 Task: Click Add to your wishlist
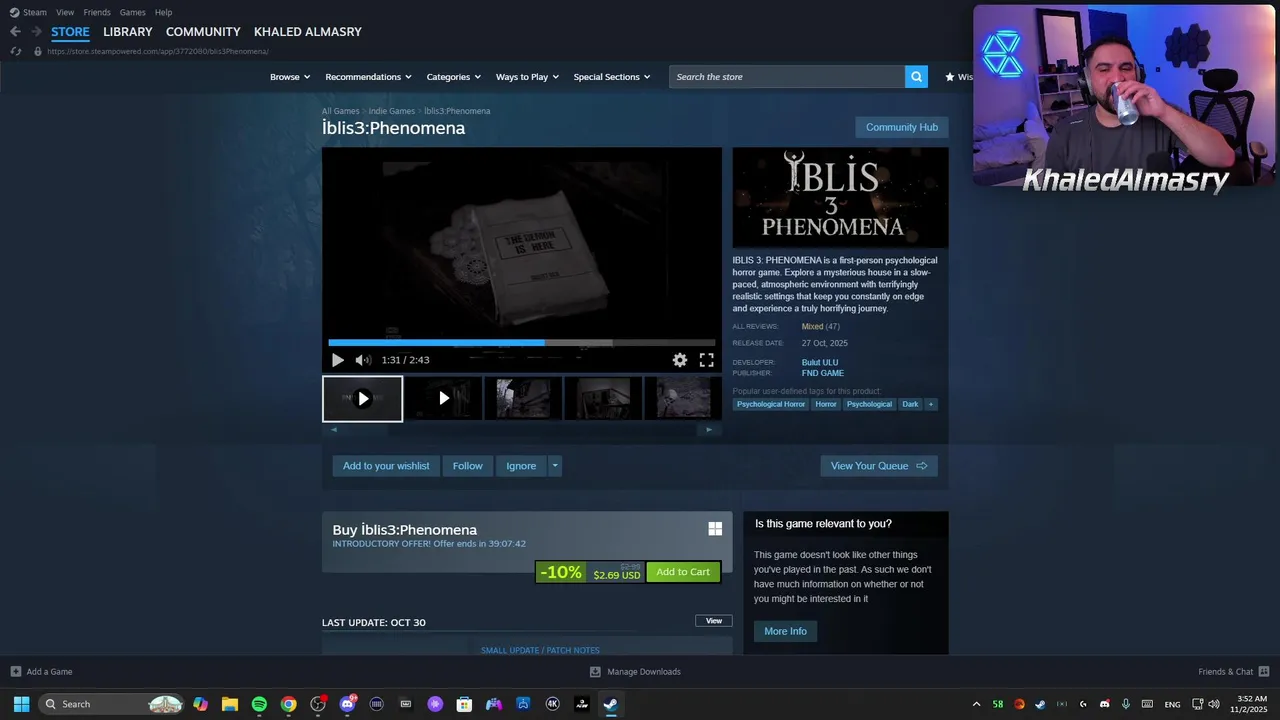(x=386, y=466)
